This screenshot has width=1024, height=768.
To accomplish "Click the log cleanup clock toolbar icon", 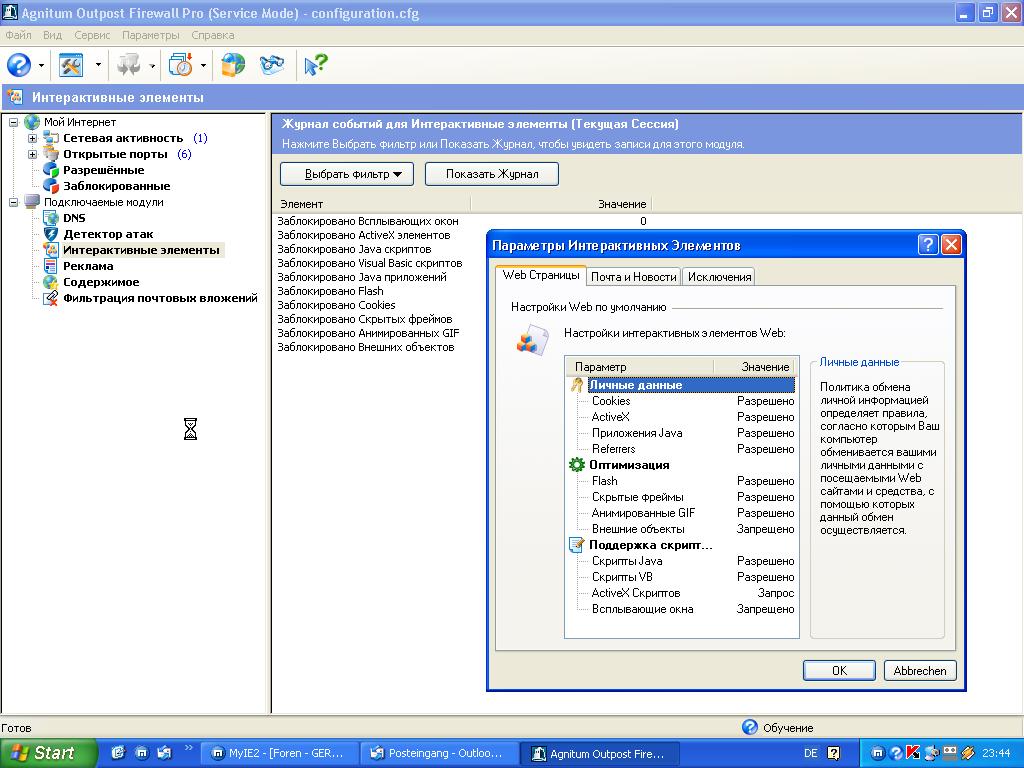I will tap(181, 65).
